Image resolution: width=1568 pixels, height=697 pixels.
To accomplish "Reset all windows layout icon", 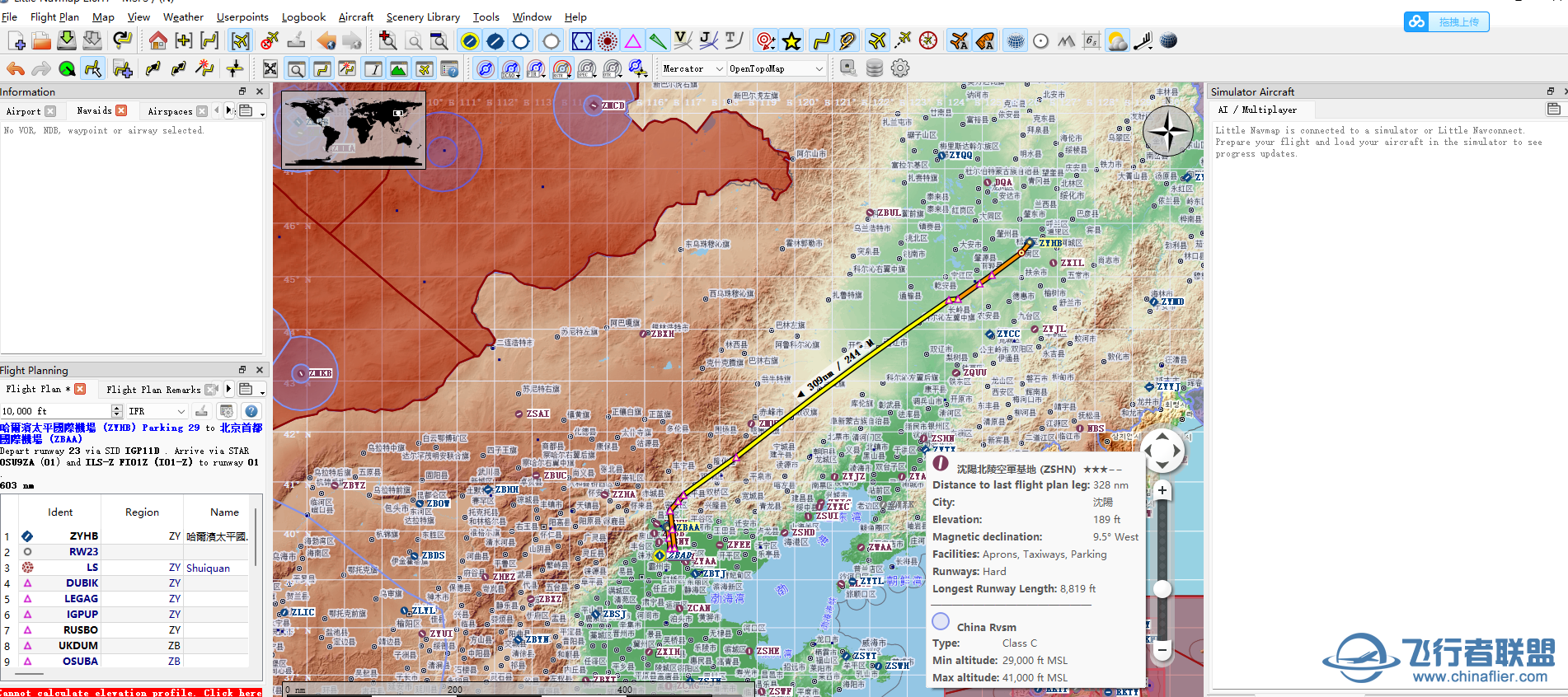I will pos(270,68).
